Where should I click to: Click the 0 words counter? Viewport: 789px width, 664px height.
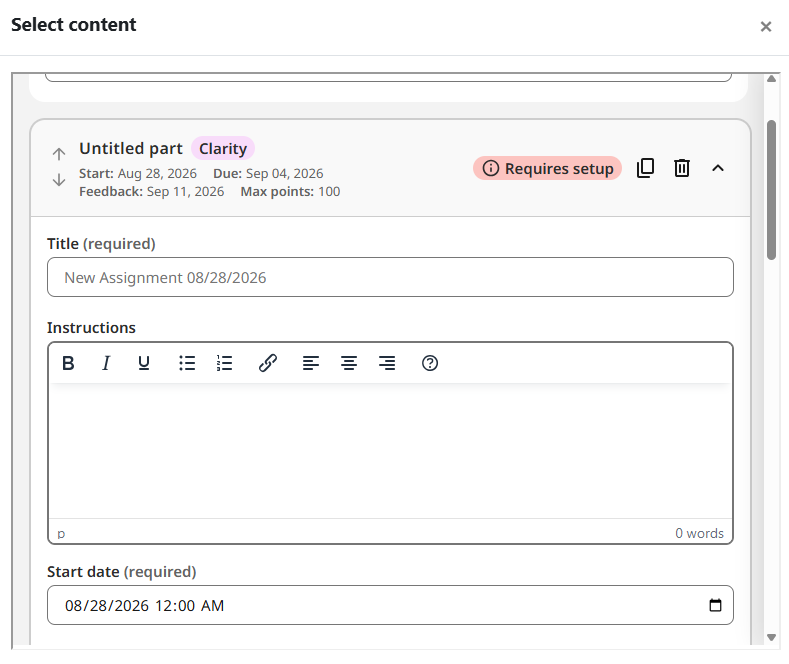pos(699,533)
